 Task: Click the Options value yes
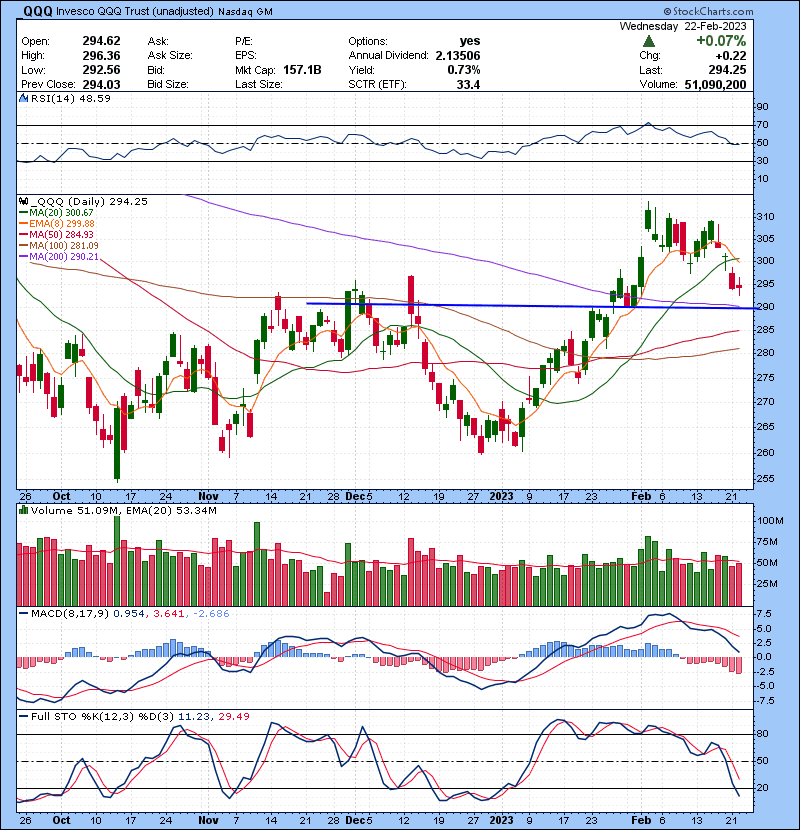pyautogui.click(x=470, y=41)
